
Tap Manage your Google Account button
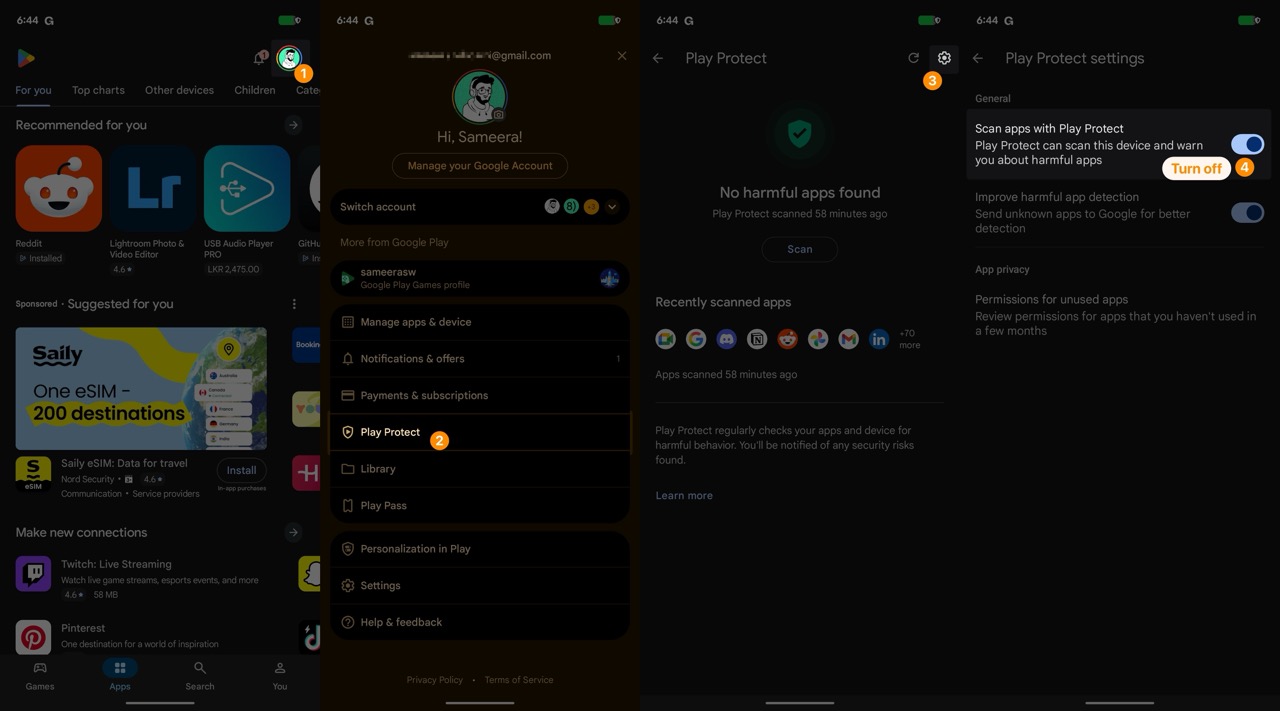tap(480, 166)
